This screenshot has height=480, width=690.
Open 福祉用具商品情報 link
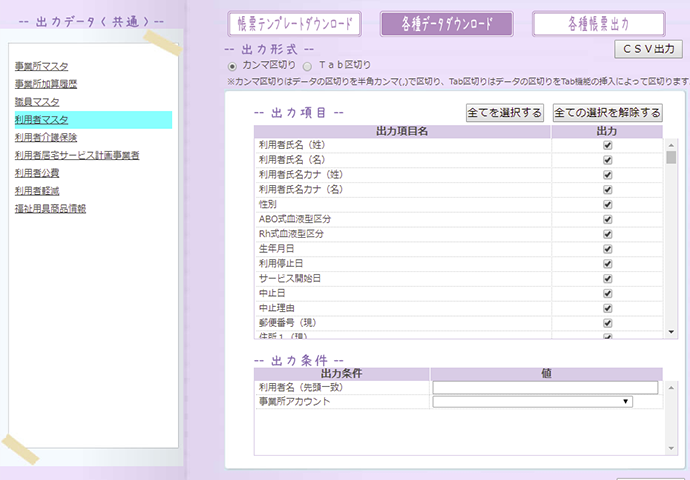(50, 209)
